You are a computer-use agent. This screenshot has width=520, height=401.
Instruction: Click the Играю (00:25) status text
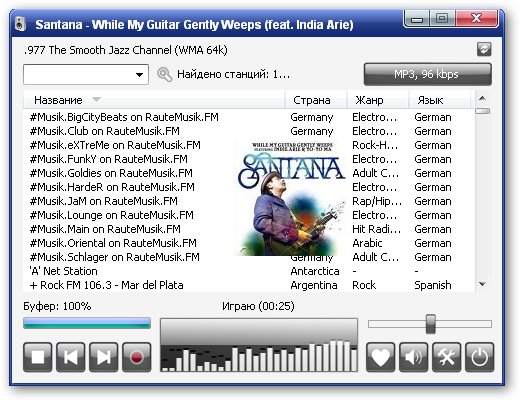(x=258, y=306)
